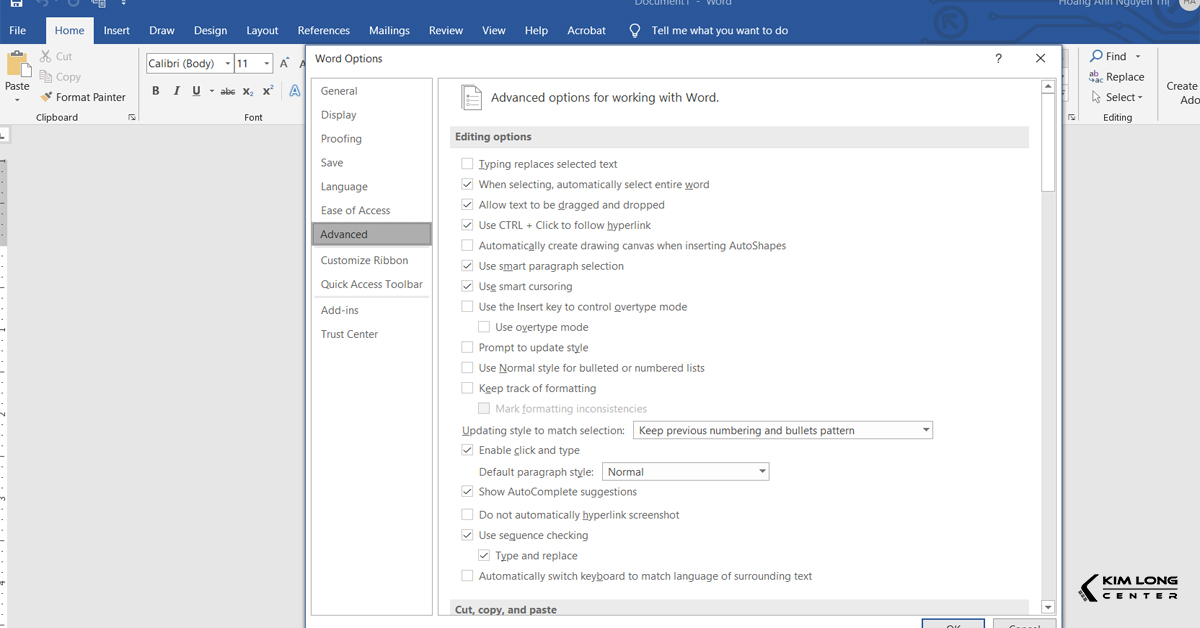Image resolution: width=1200 pixels, height=628 pixels.
Task: Uncheck Use smart cursoring
Action: click(467, 287)
